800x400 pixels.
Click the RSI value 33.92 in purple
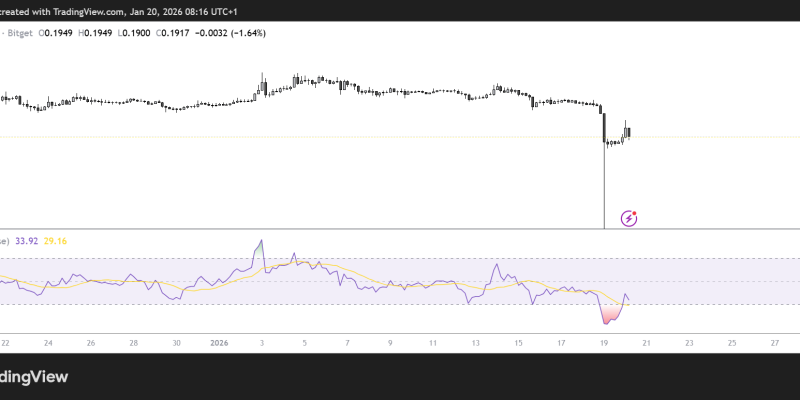point(29,241)
